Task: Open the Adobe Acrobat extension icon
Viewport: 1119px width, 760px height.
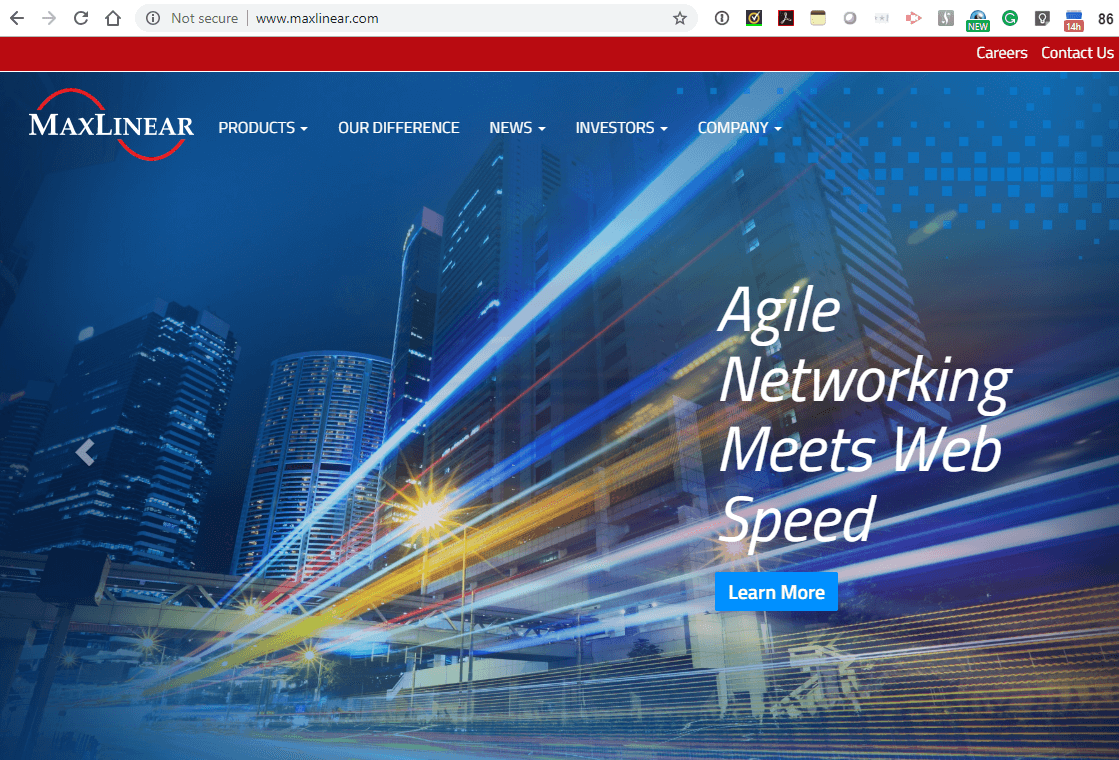Action: [x=786, y=18]
